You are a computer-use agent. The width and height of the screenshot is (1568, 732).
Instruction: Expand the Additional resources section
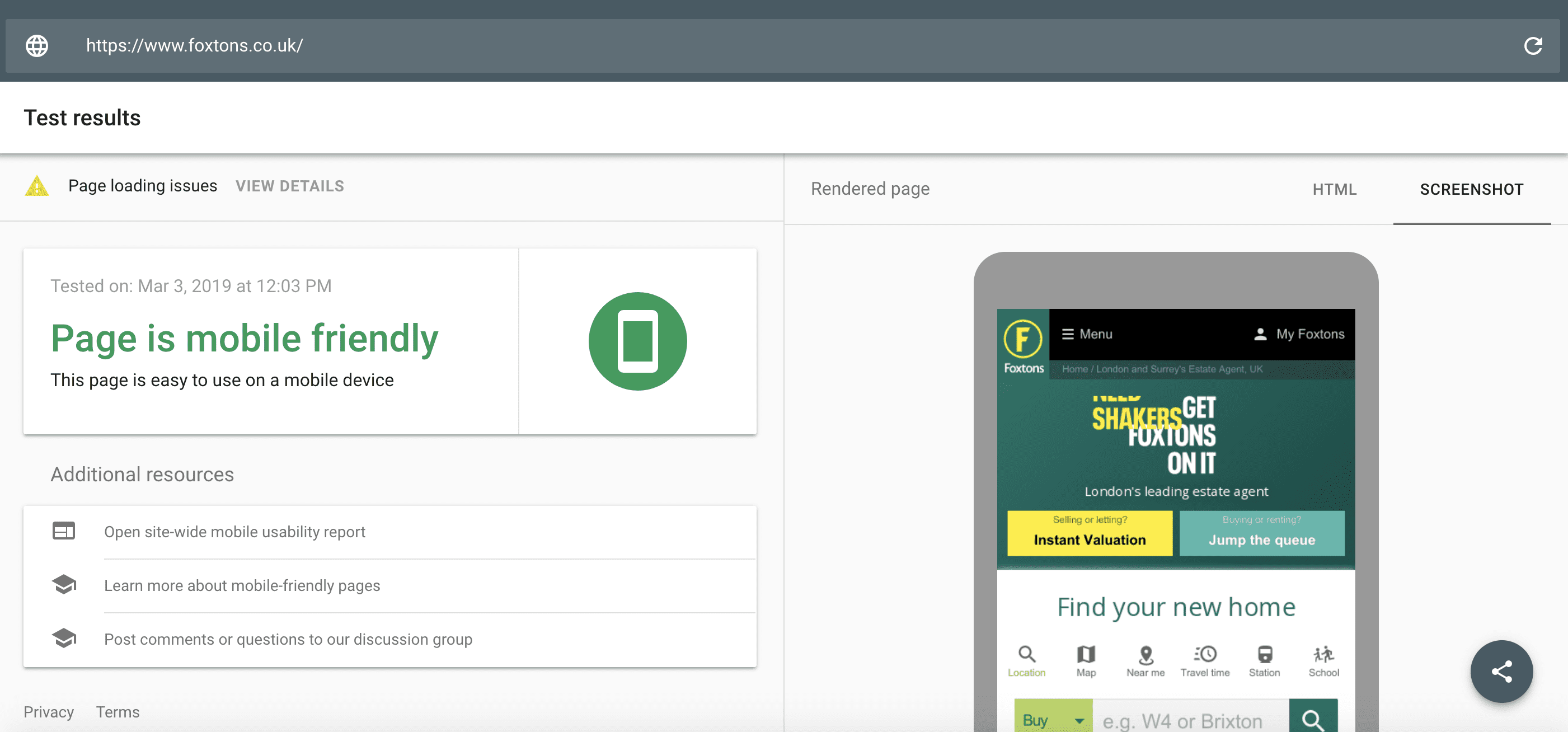point(142,474)
